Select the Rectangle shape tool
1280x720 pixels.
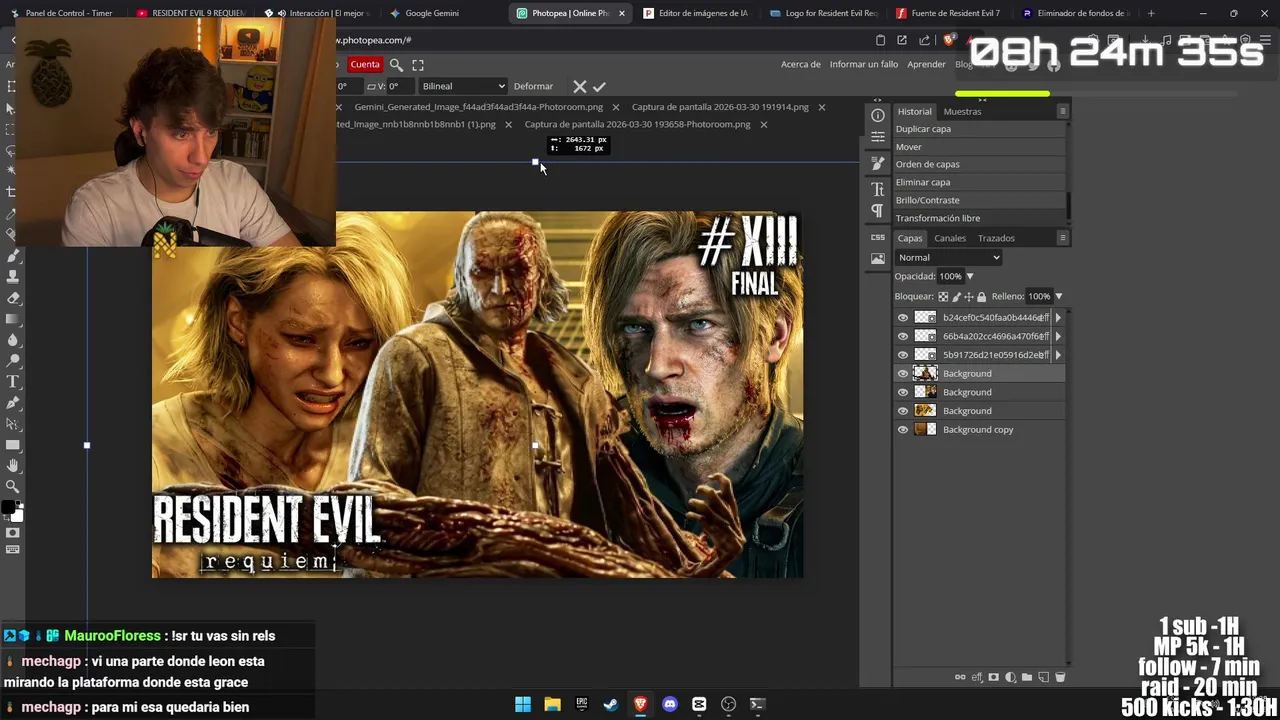coord(12,445)
